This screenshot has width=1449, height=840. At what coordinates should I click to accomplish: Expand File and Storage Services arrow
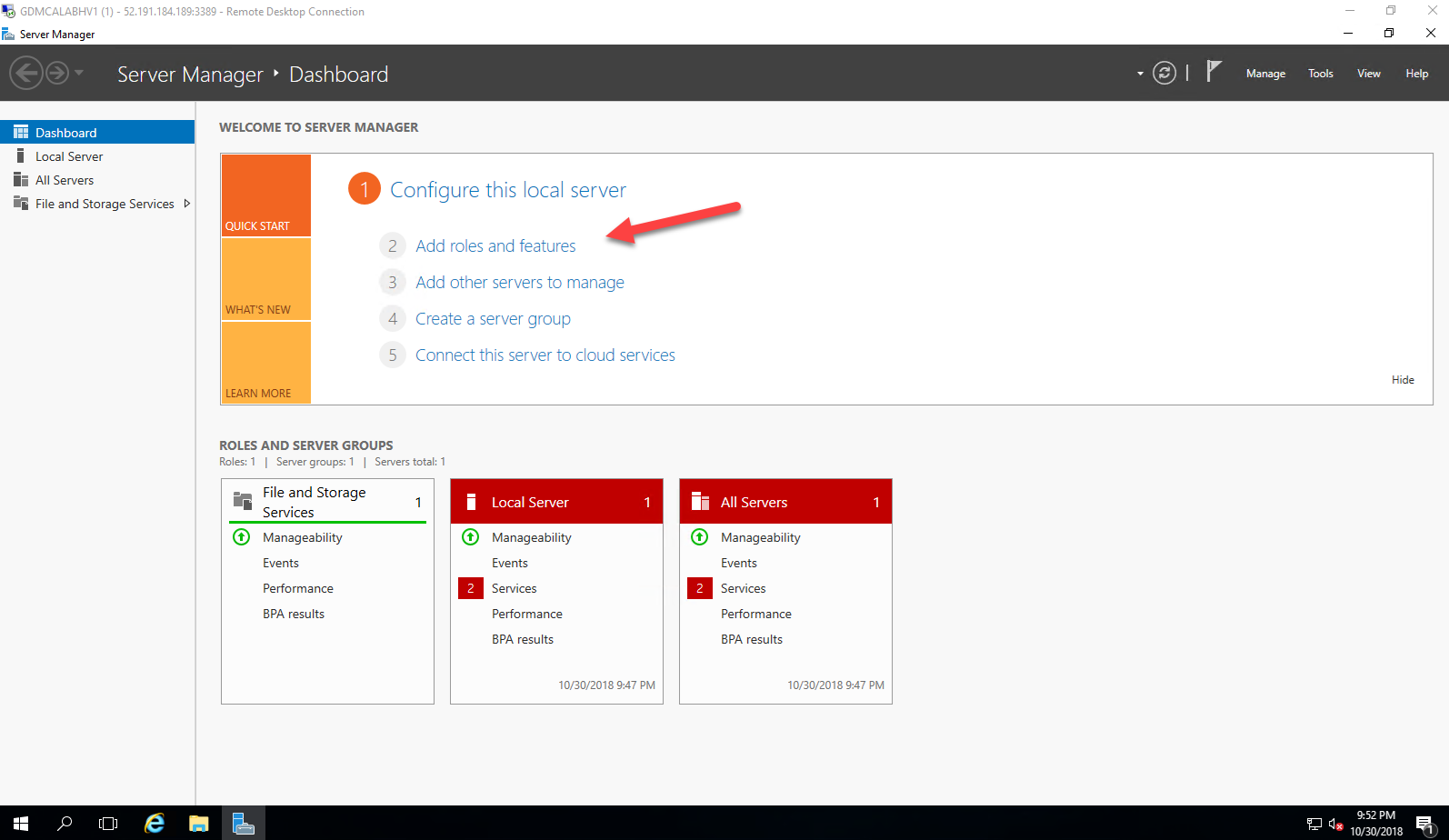coord(187,204)
